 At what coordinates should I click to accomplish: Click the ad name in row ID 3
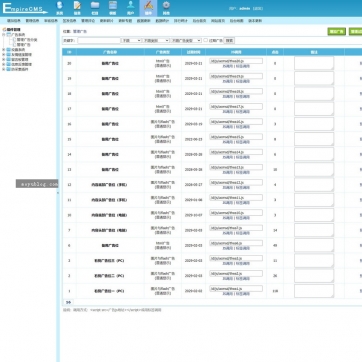[109, 261]
